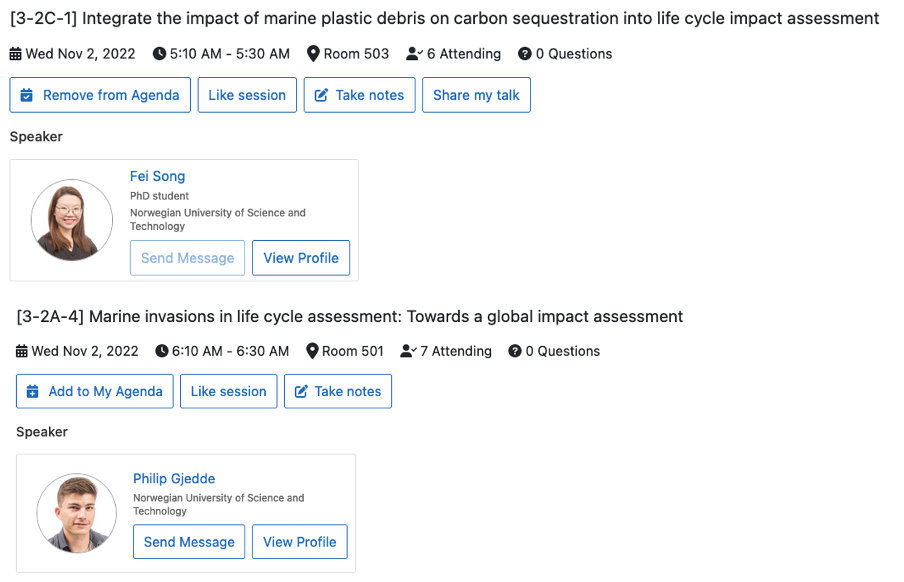
Task: Click the attendee icon beside 7 Attending
Action: tap(408, 351)
